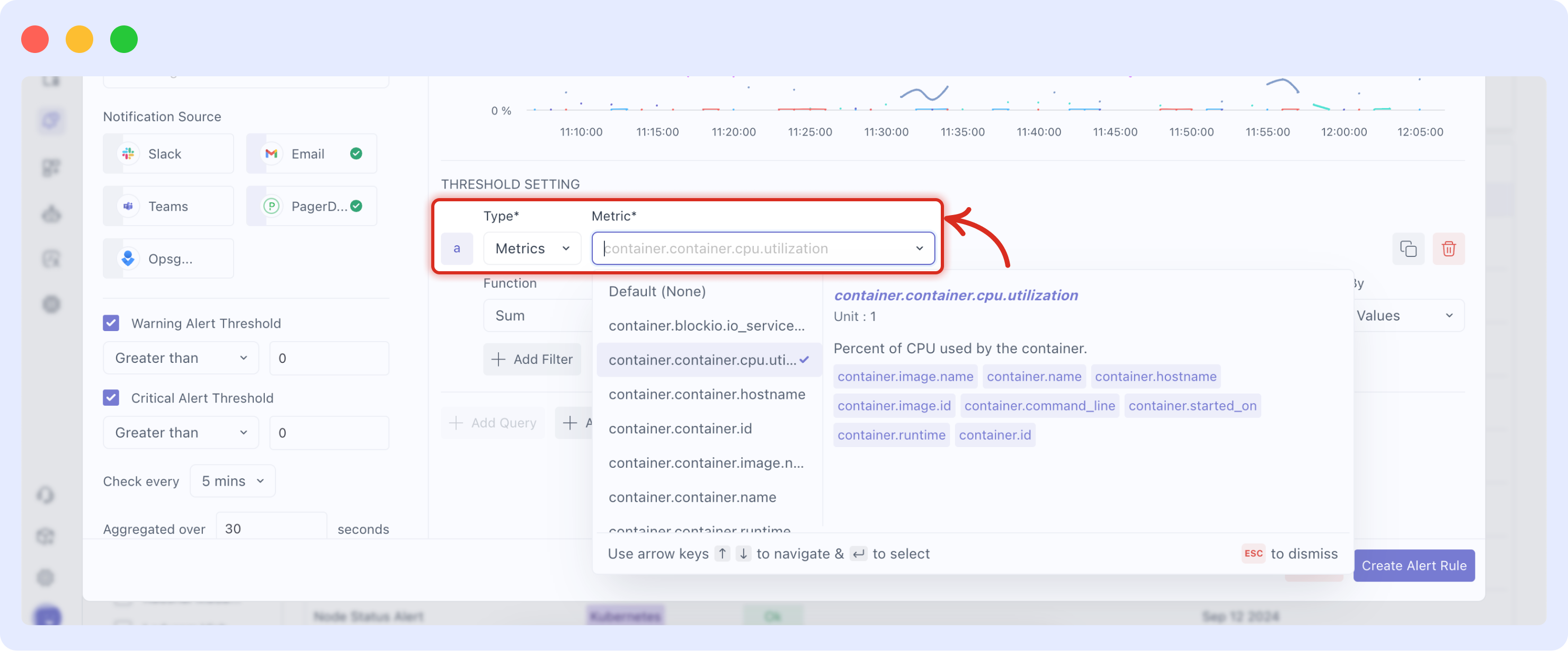This screenshot has height=651, width=1568.
Task: Select Slack notification source
Action: 168,154
